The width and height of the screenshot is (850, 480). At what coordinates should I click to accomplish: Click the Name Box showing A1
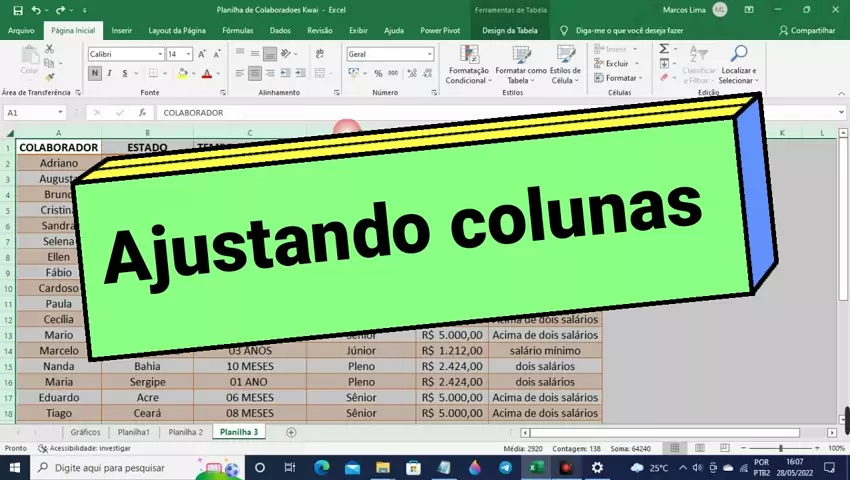[33, 113]
